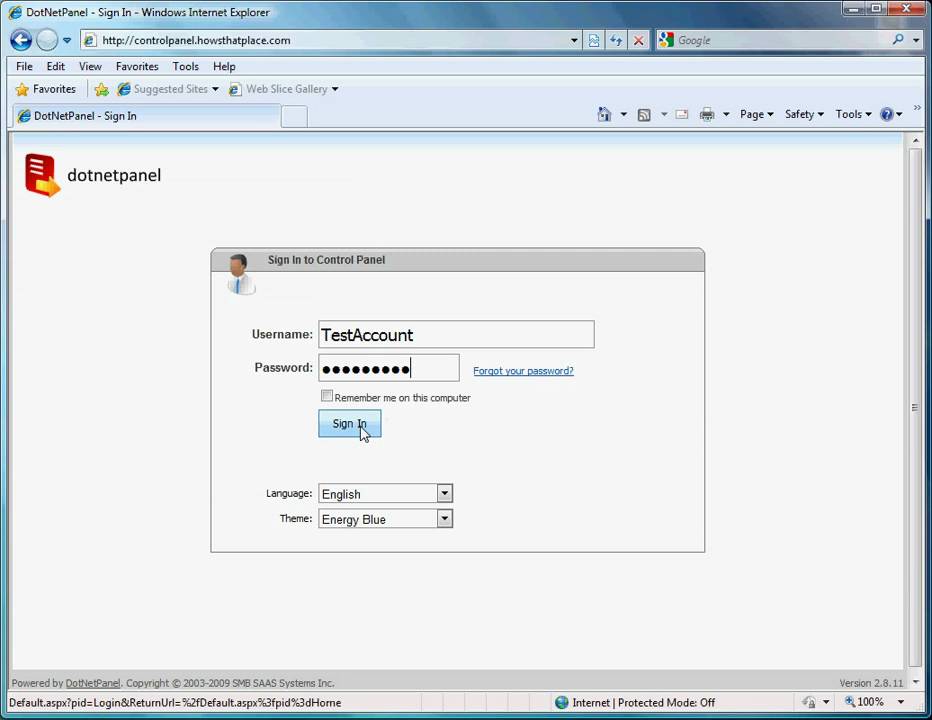This screenshot has height=720, width=932.
Task: Click the command bar overflow chevron
Action: (917, 108)
